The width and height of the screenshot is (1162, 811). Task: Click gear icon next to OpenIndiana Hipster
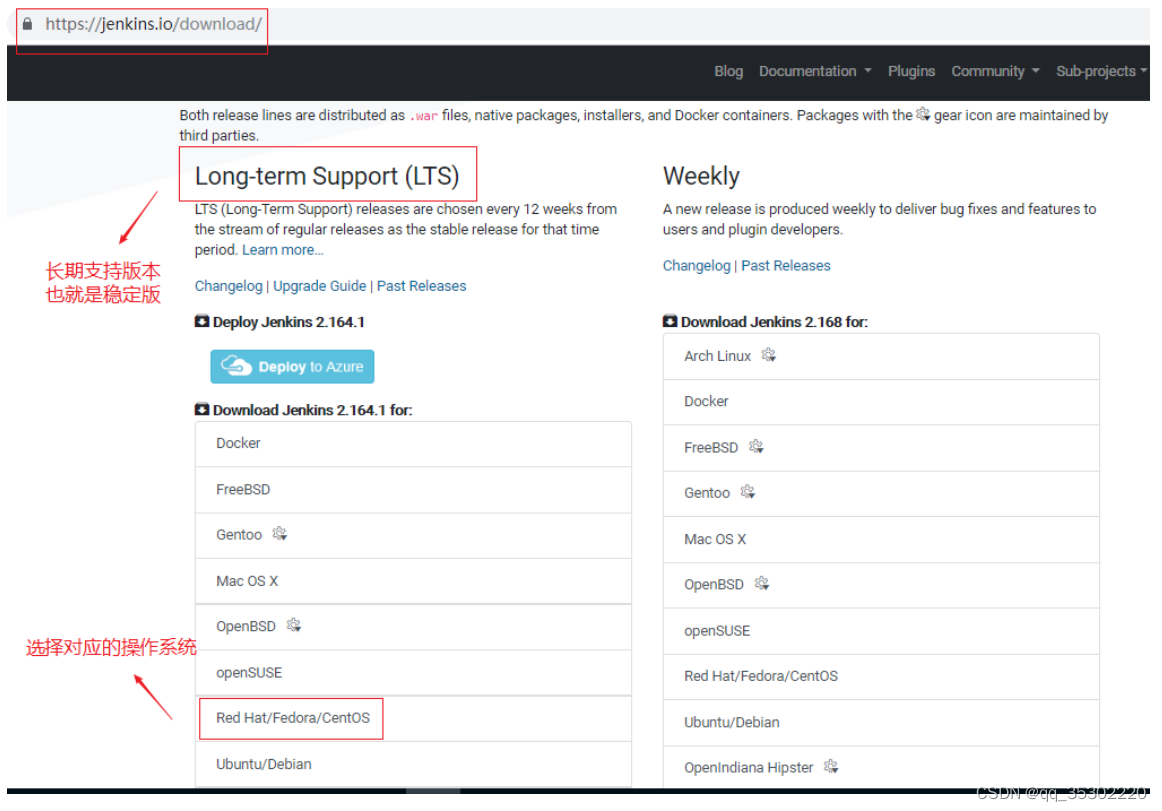pos(831,767)
